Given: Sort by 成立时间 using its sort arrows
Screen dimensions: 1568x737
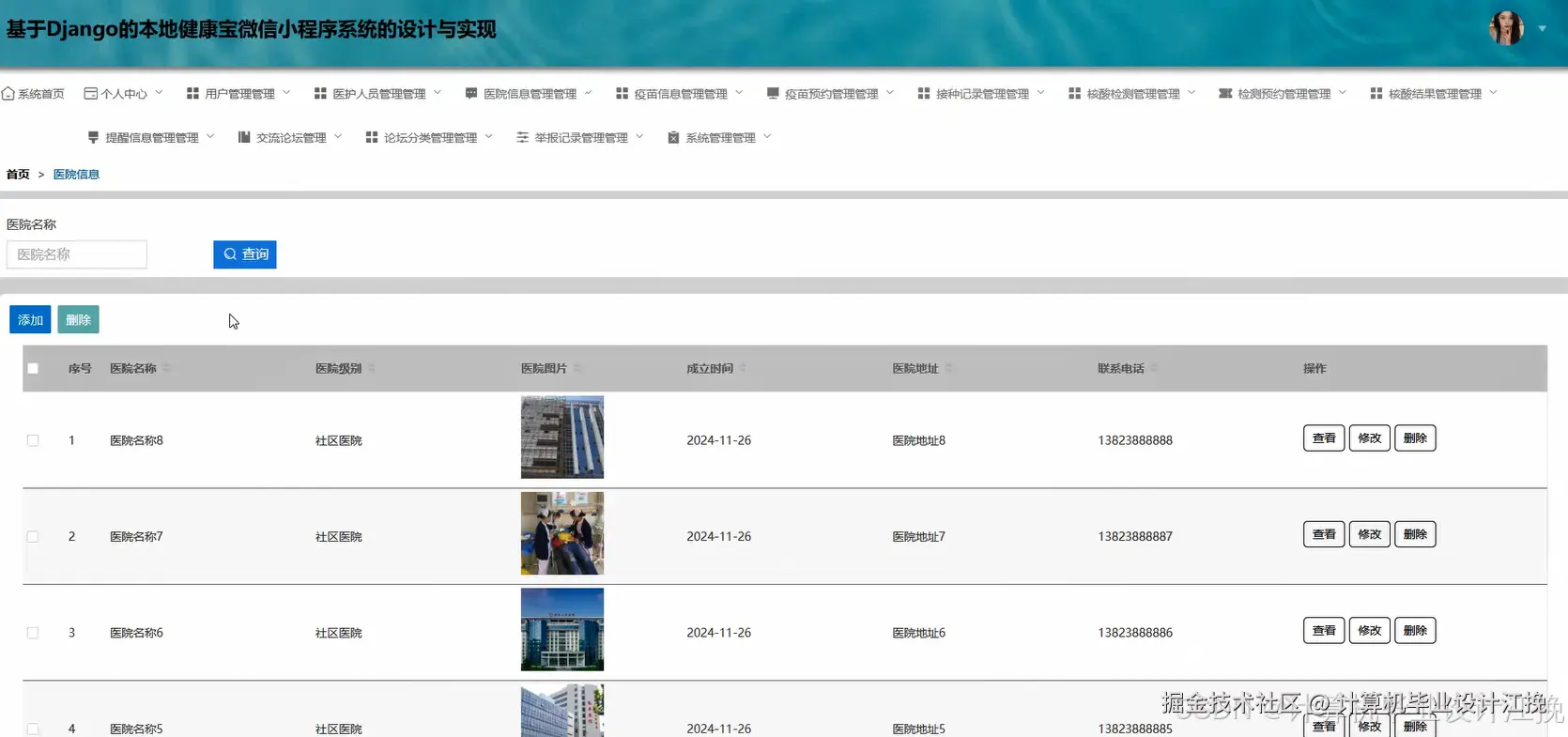Looking at the screenshot, I should click(743, 368).
